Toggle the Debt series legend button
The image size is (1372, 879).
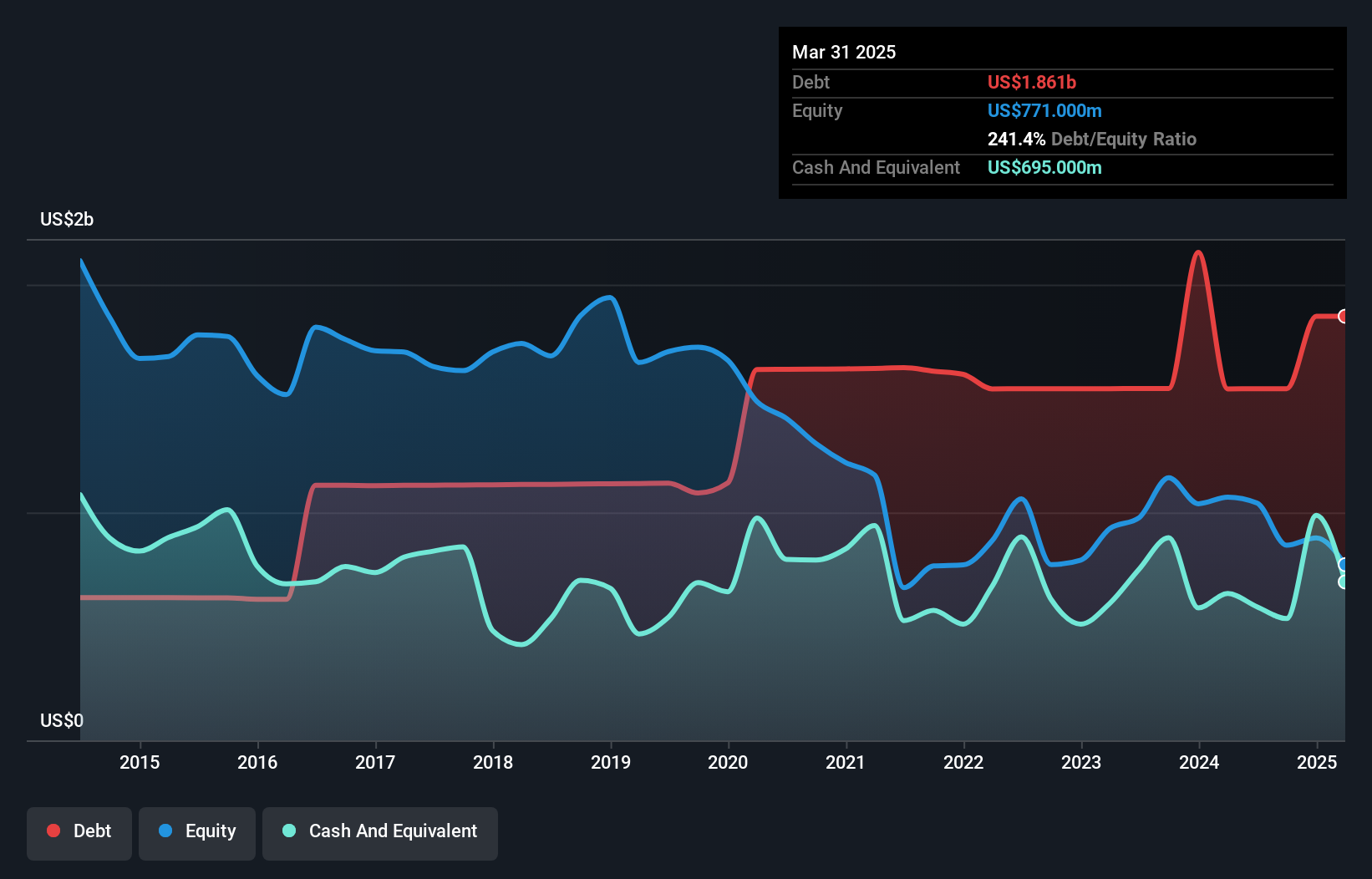click(79, 833)
